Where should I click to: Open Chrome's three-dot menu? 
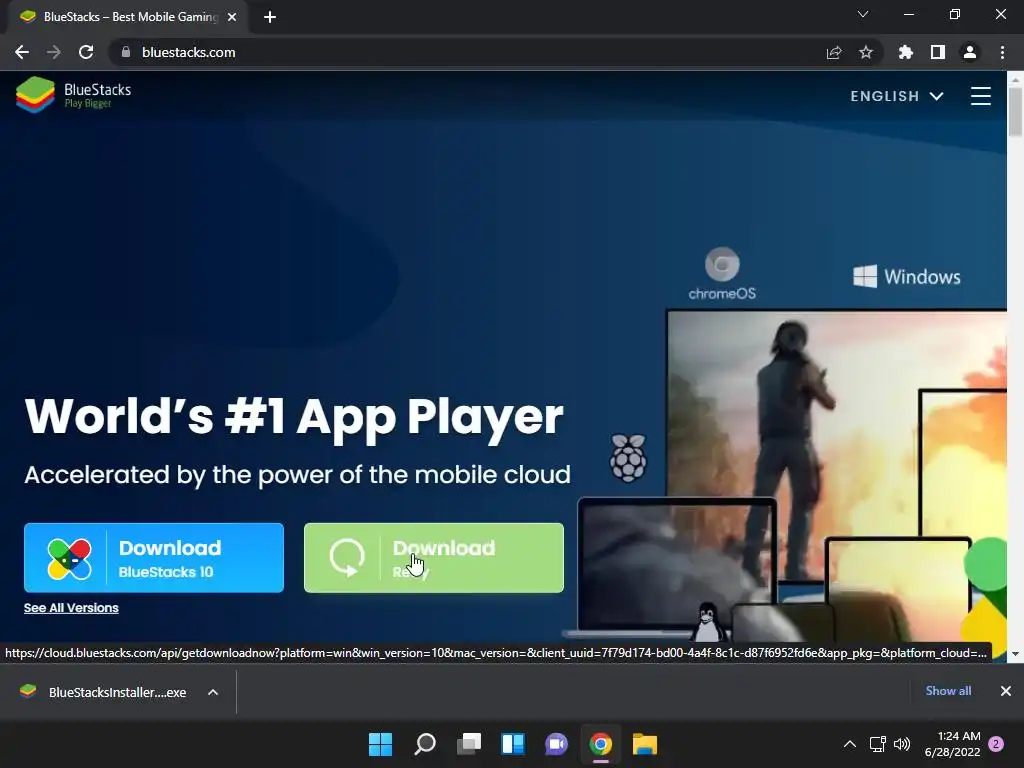[x=1002, y=52]
